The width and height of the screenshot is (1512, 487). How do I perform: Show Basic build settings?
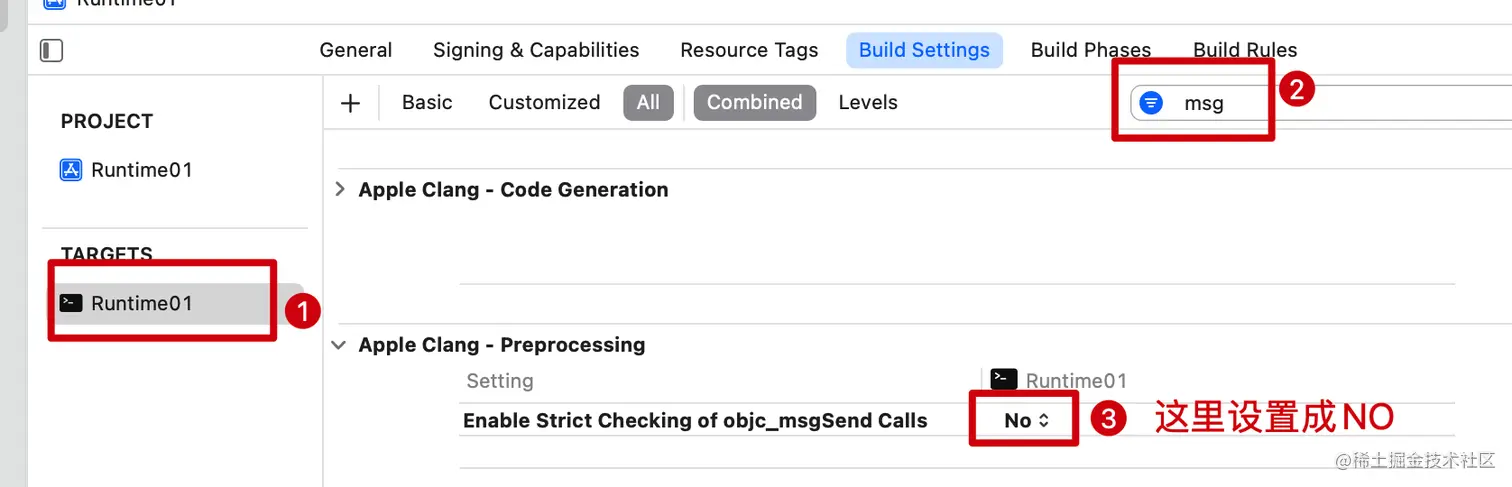(427, 103)
